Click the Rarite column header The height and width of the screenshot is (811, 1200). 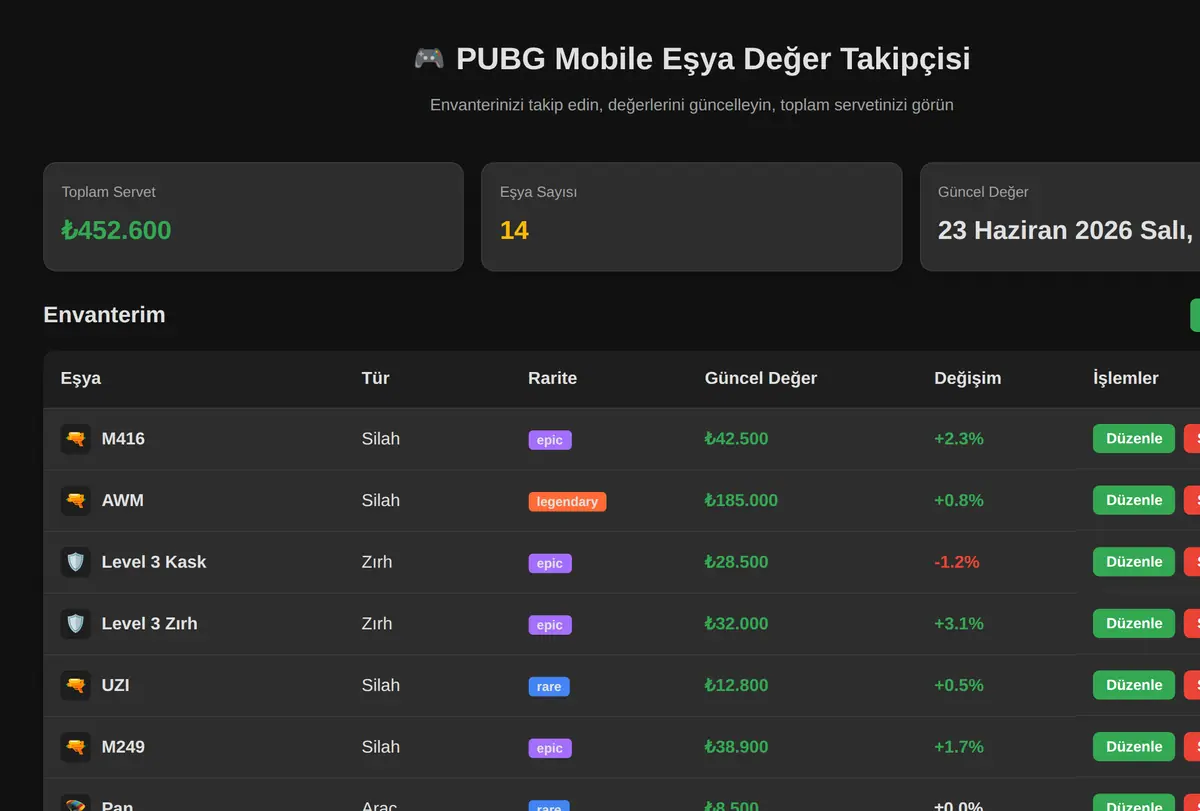pos(553,378)
